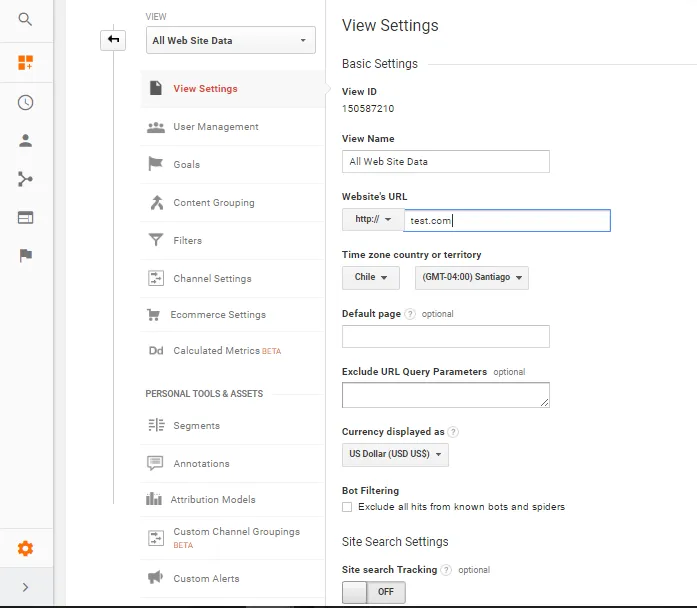Select User Management in the view menu
697x608 pixels.
(215, 127)
